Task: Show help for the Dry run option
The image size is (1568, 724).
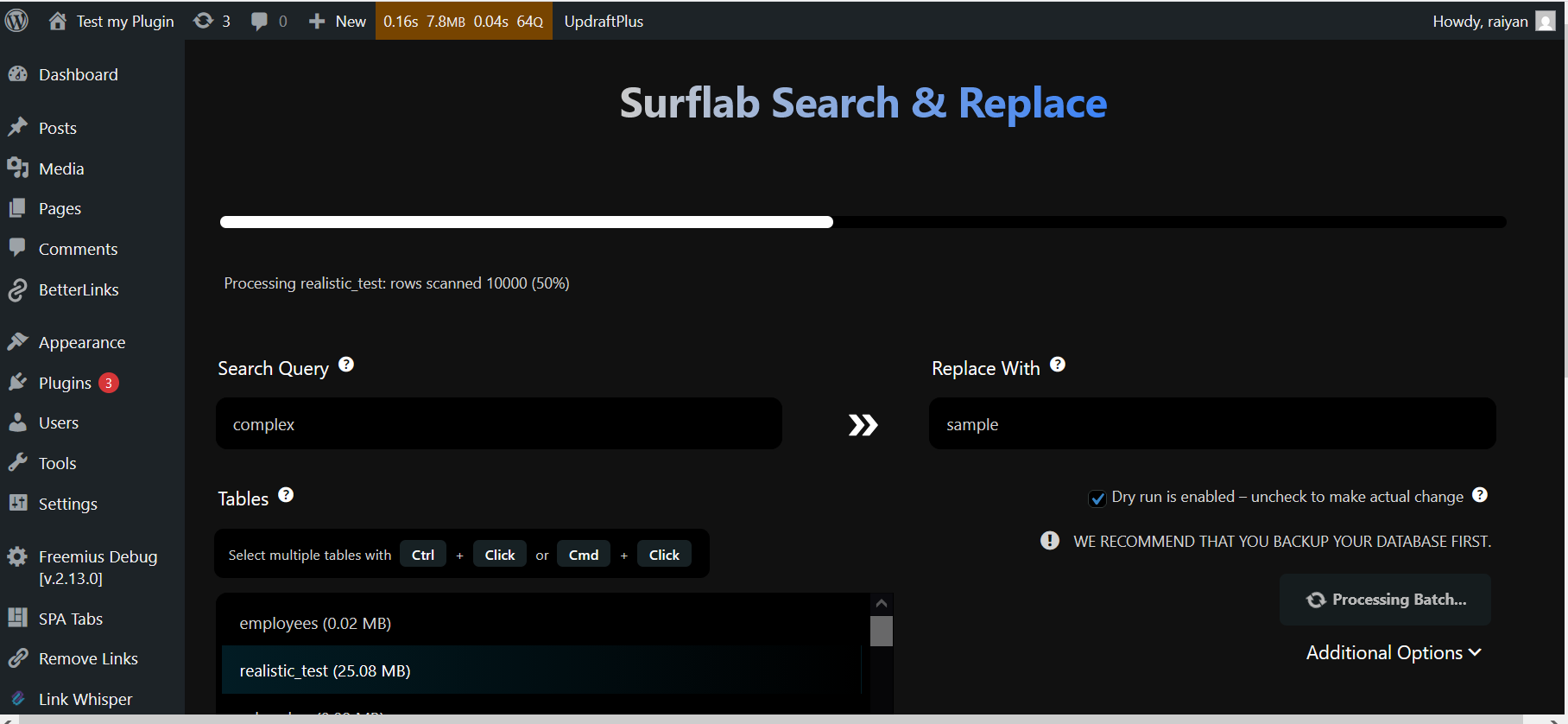Action: coord(1480,495)
